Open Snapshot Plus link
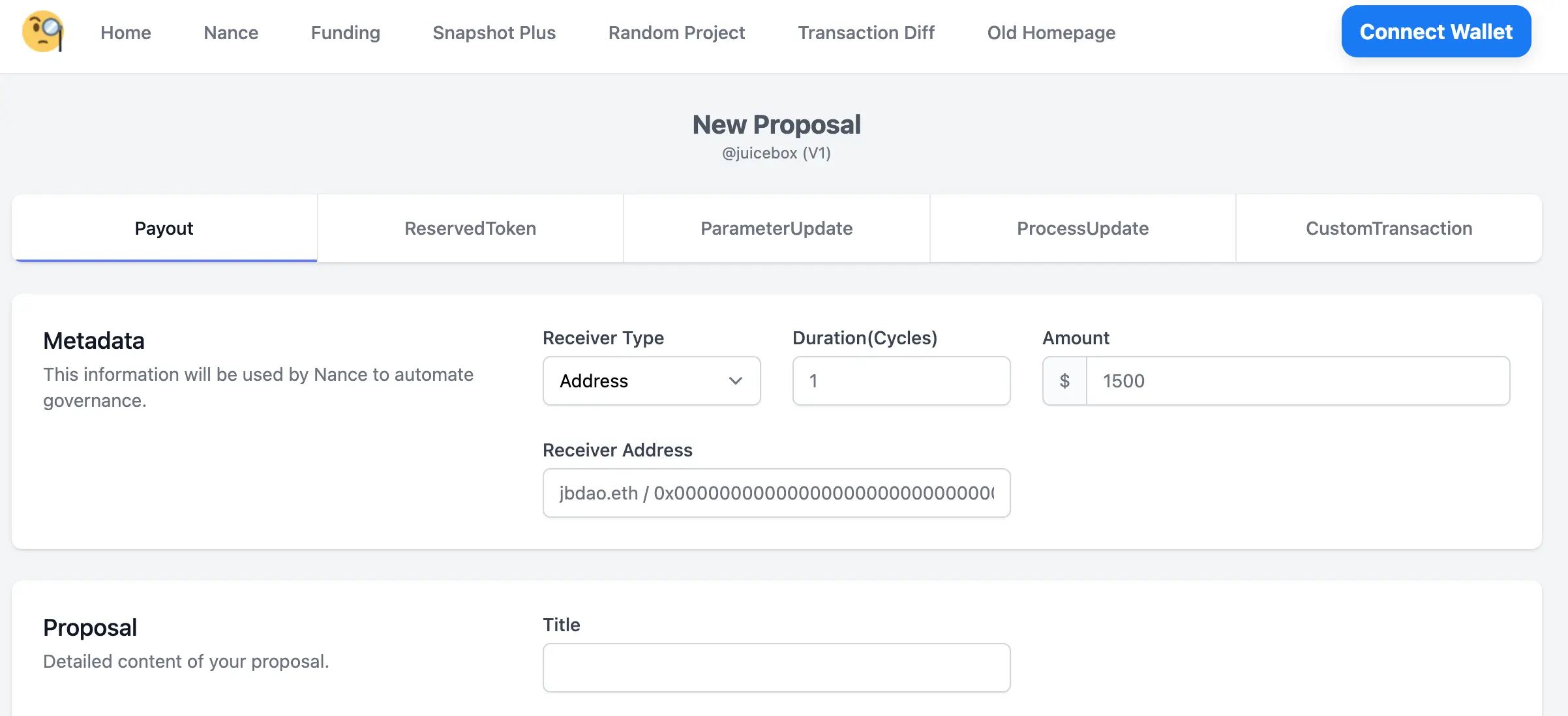This screenshot has height=716, width=1568. tap(494, 33)
